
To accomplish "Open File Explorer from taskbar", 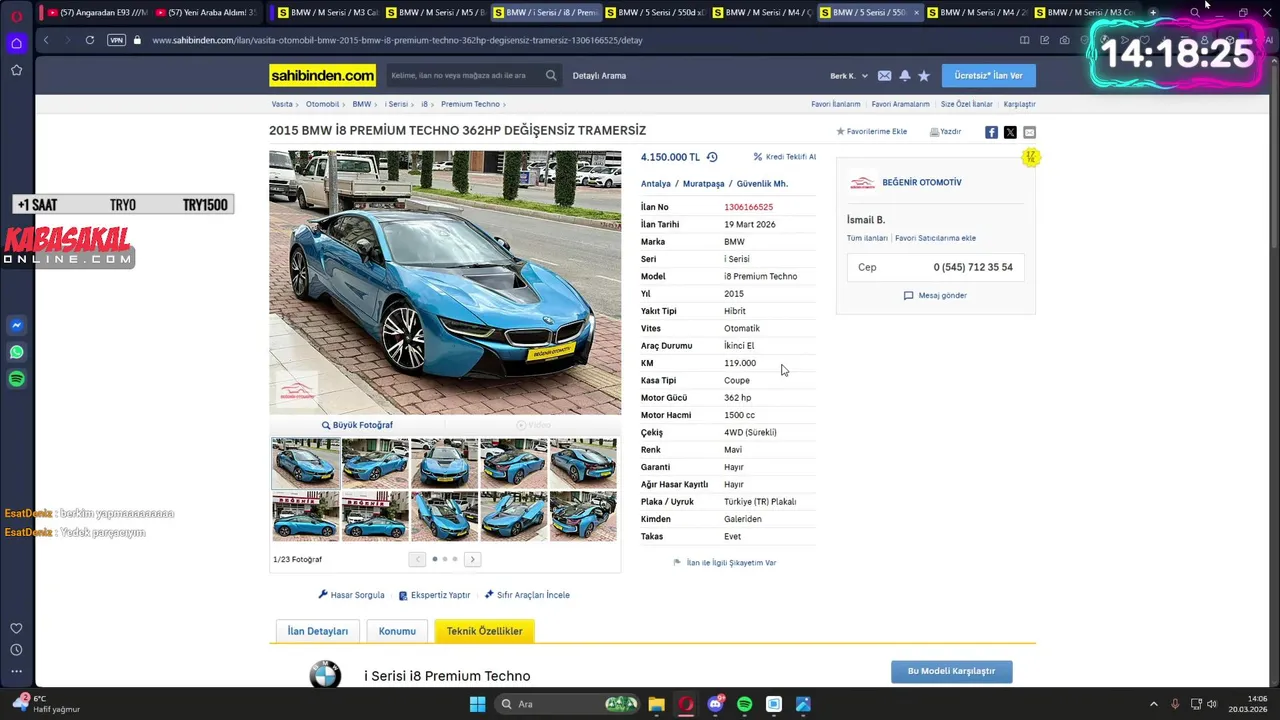I will coord(656,704).
